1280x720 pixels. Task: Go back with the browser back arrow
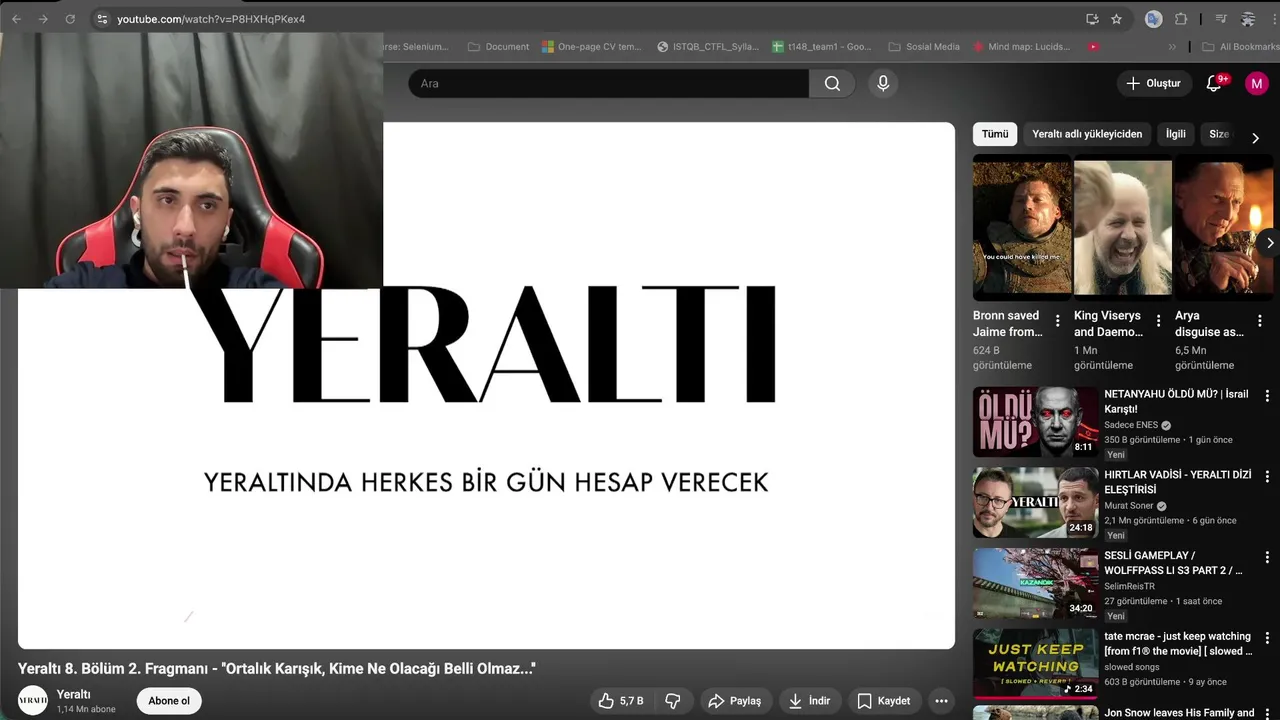click(16, 19)
